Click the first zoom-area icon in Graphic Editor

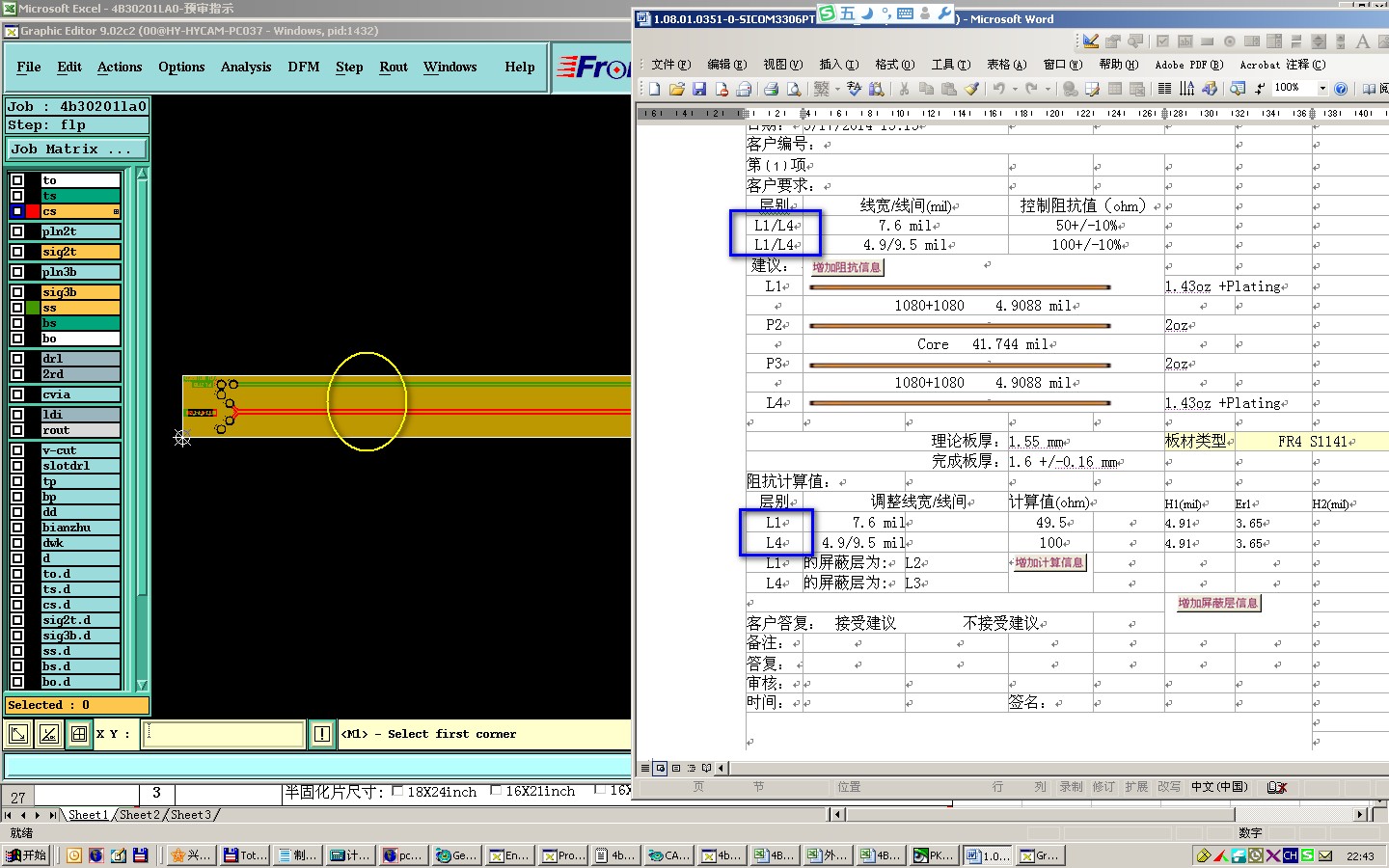point(17,734)
